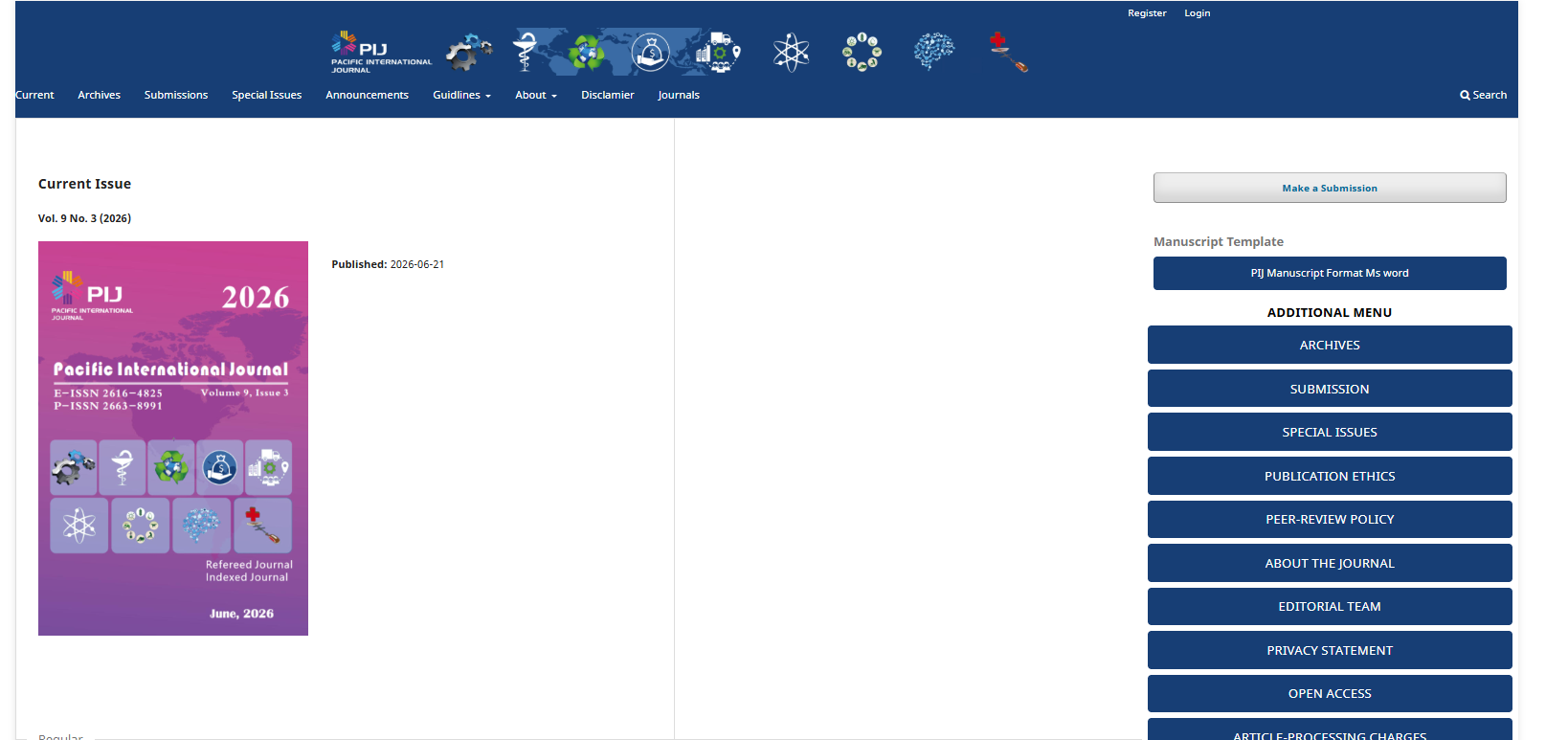Expand the About dropdown menu

(x=536, y=95)
